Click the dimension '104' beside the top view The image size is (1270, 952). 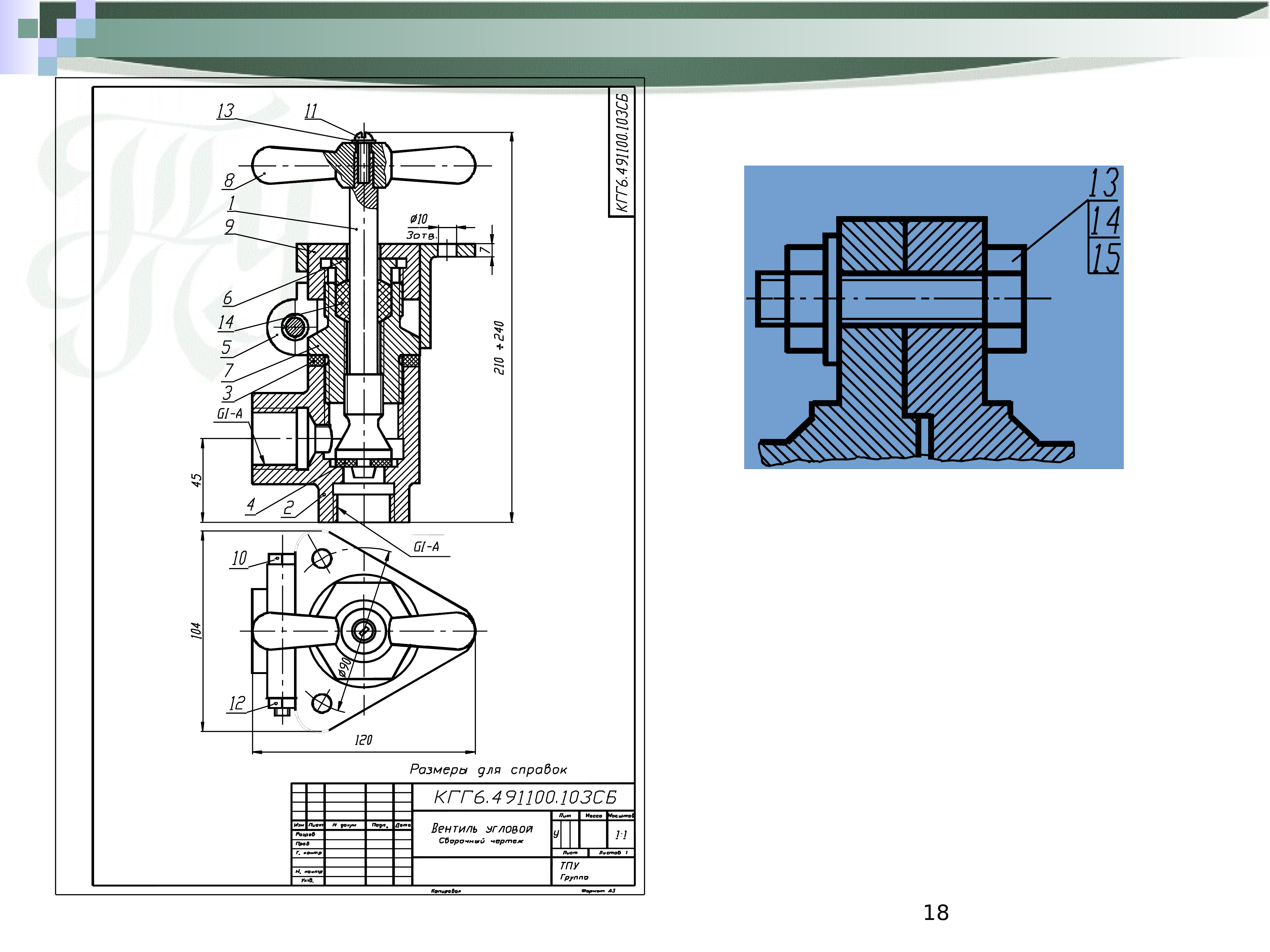tap(196, 630)
